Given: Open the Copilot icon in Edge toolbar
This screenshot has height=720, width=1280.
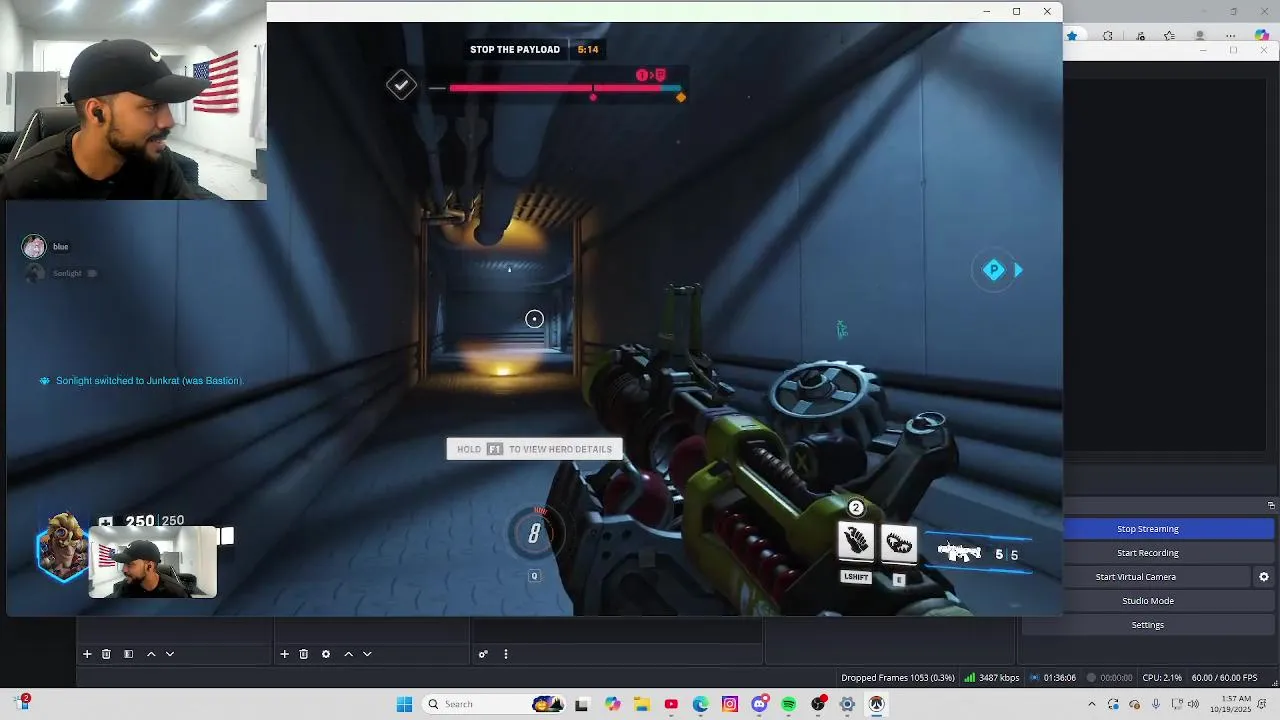Looking at the screenshot, I should (1262, 36).
